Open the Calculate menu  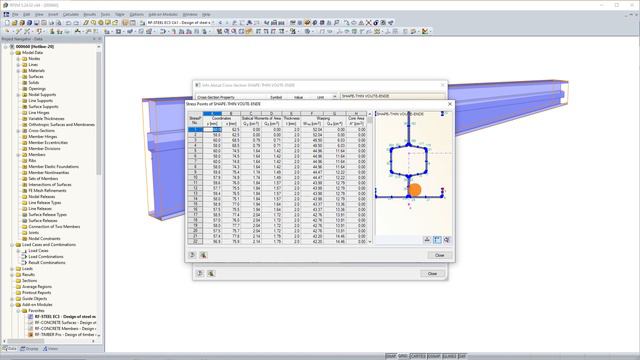[71, 14]
